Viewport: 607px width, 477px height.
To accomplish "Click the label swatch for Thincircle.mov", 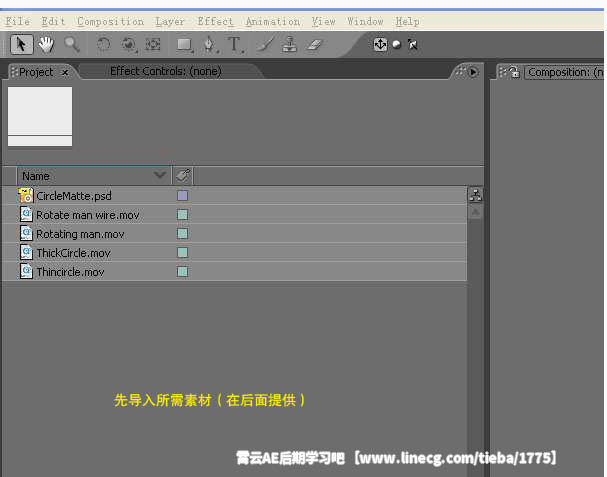I will (182, 271).
